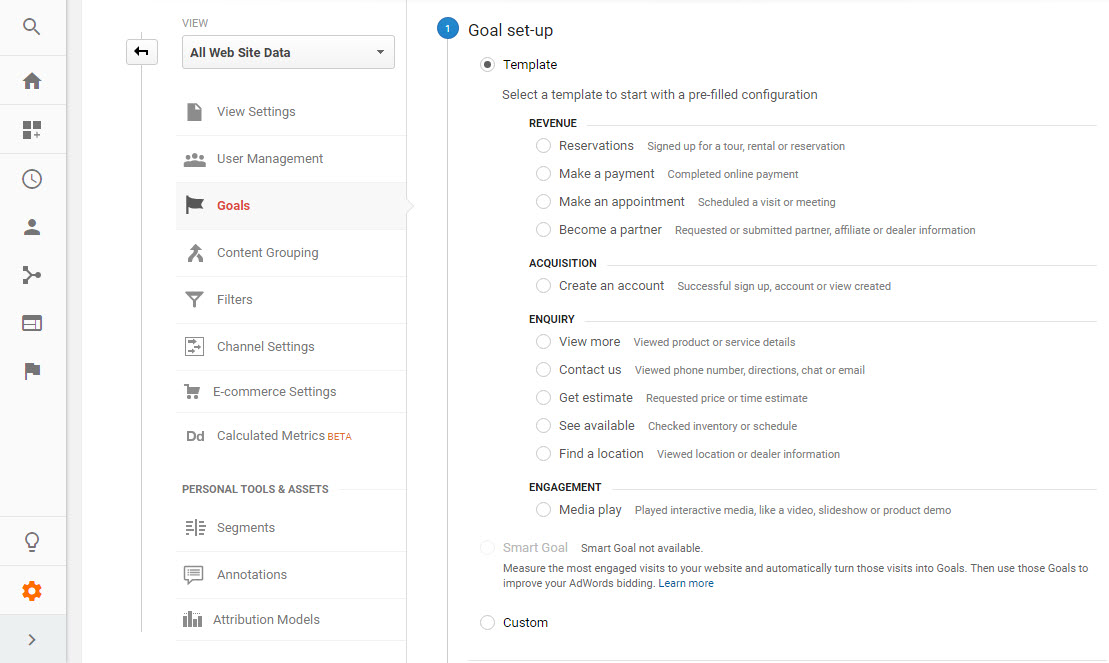
Task: Select the Media play radio button
Action: tap(543, 509)
